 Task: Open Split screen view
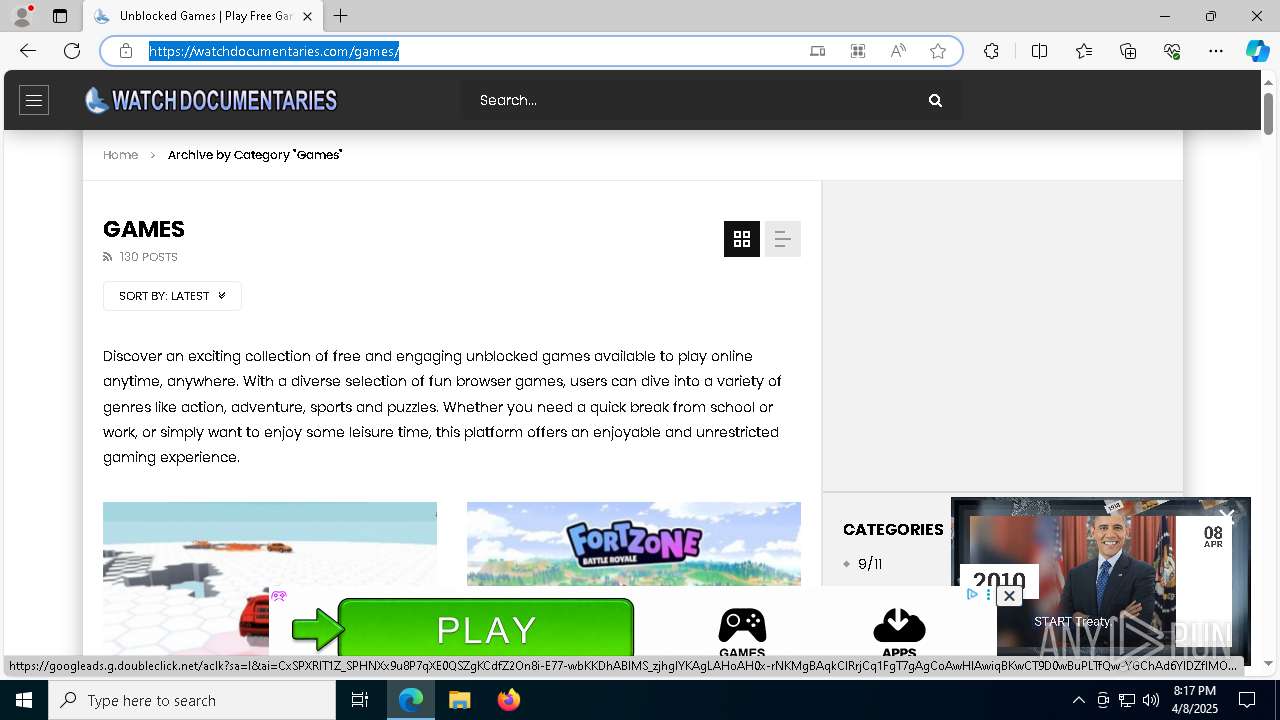coord(1039,51)
